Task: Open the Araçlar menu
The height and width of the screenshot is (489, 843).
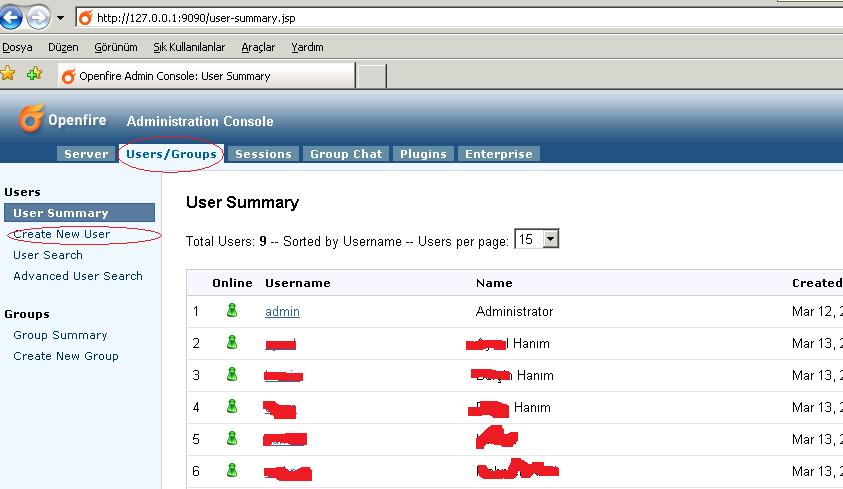Action: 258,47
